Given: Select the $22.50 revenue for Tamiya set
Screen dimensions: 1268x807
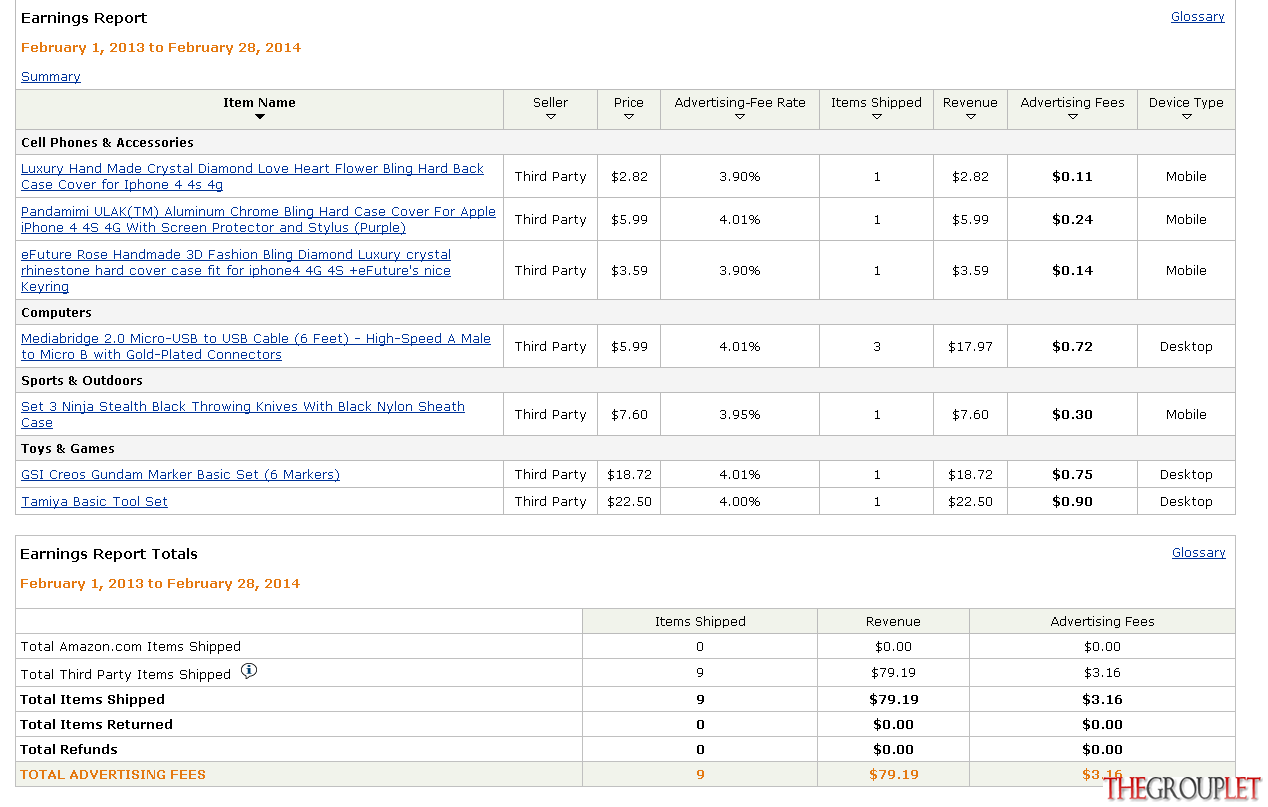Looking at the screenshot, I should [970, 502].
